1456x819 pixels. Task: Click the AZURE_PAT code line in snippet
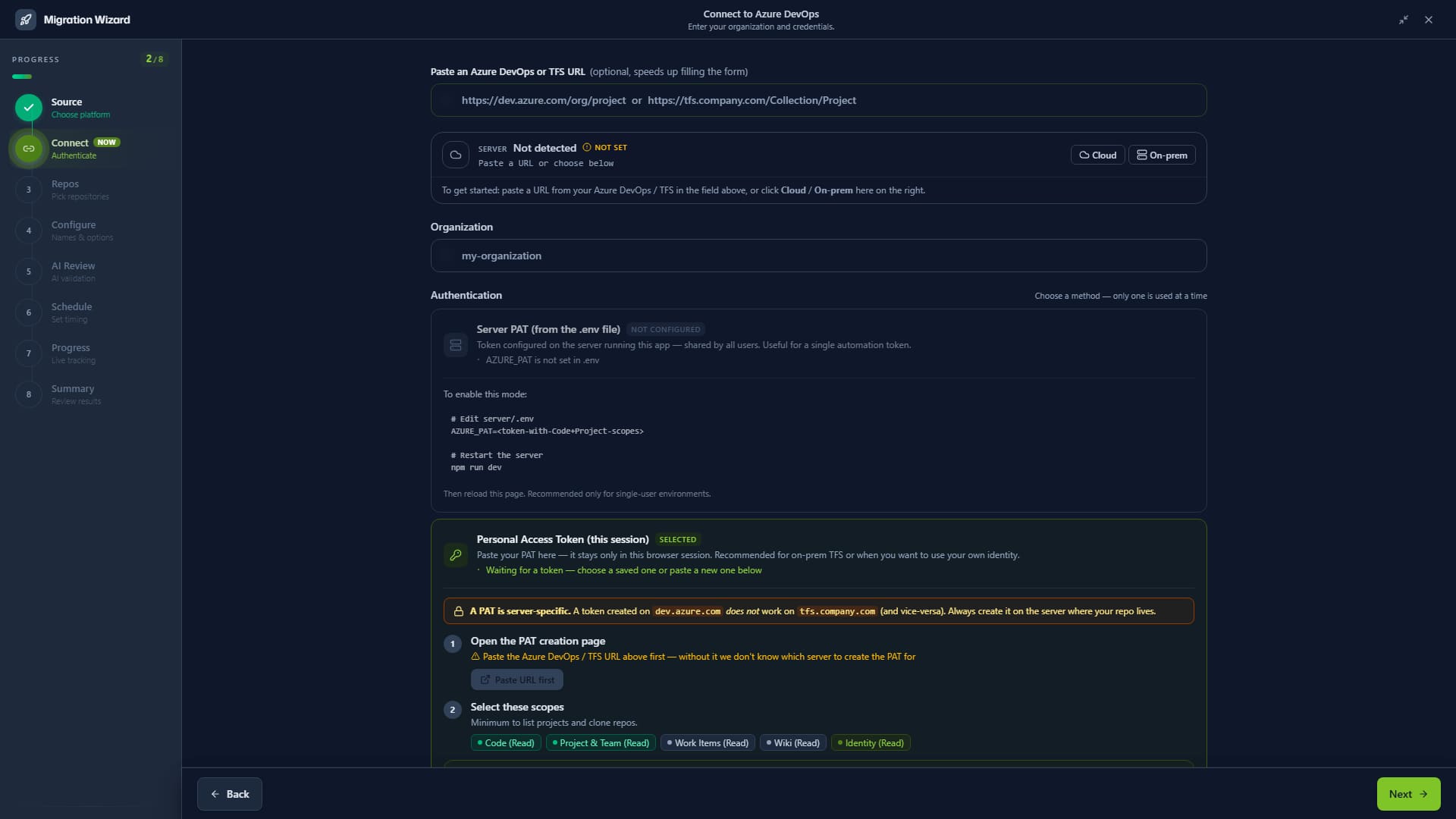pos(547,431)
